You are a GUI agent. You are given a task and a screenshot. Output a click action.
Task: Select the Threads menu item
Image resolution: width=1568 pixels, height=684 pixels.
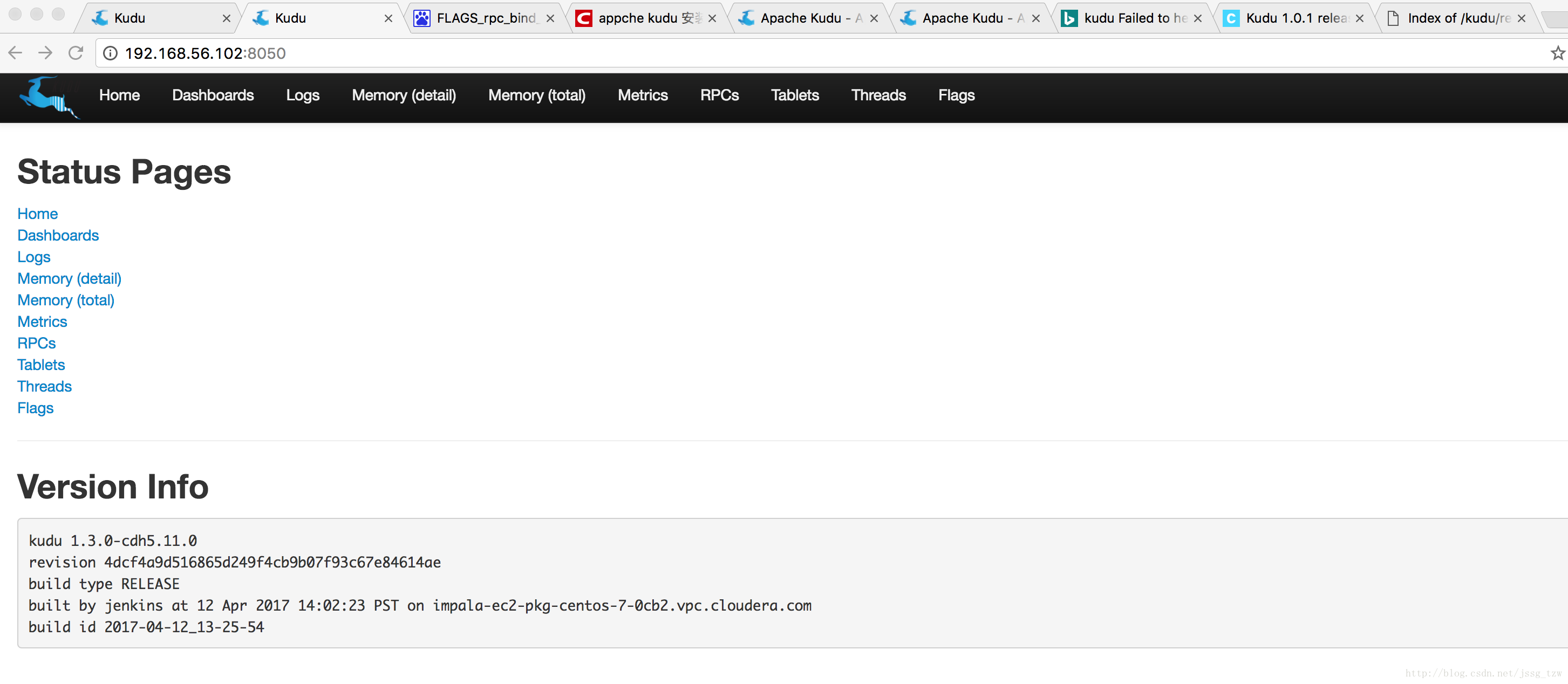click(x=878, y=95)
